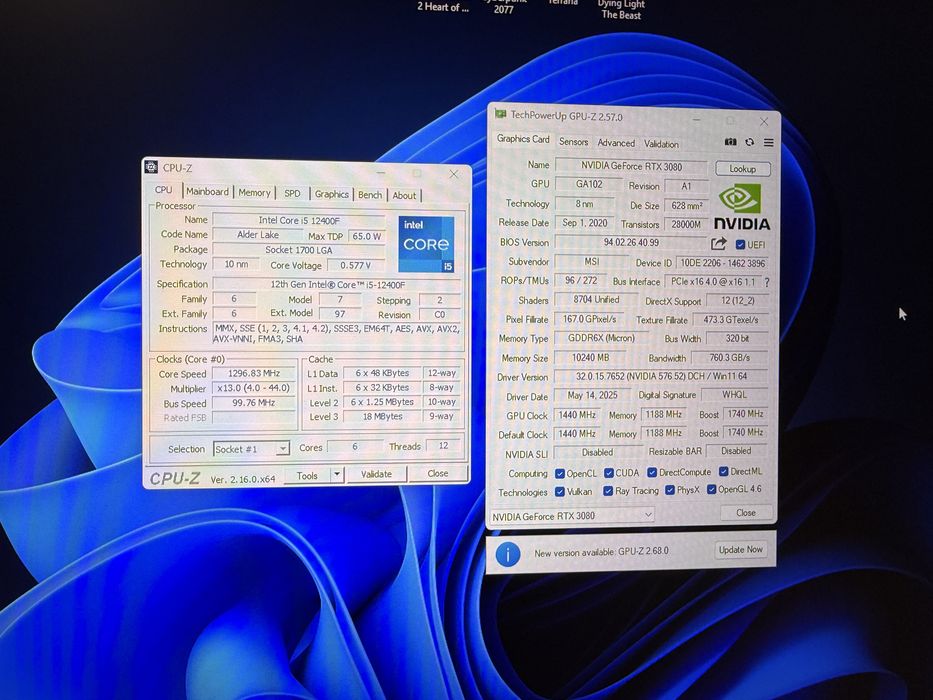Click the GPU-Z title bar app icon

(501, 114)
